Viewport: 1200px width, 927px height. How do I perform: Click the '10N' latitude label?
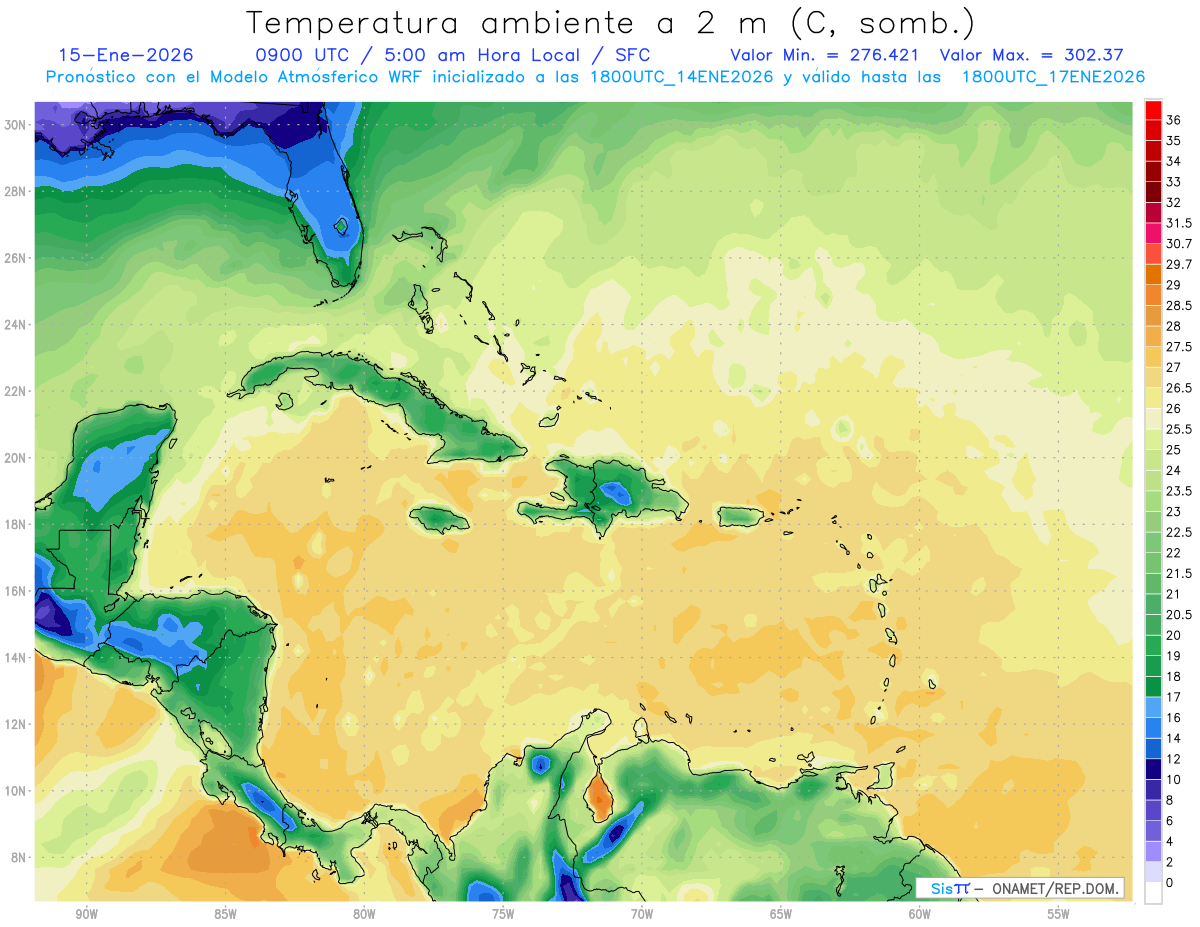pyautogui.click(x=16, y=791)
